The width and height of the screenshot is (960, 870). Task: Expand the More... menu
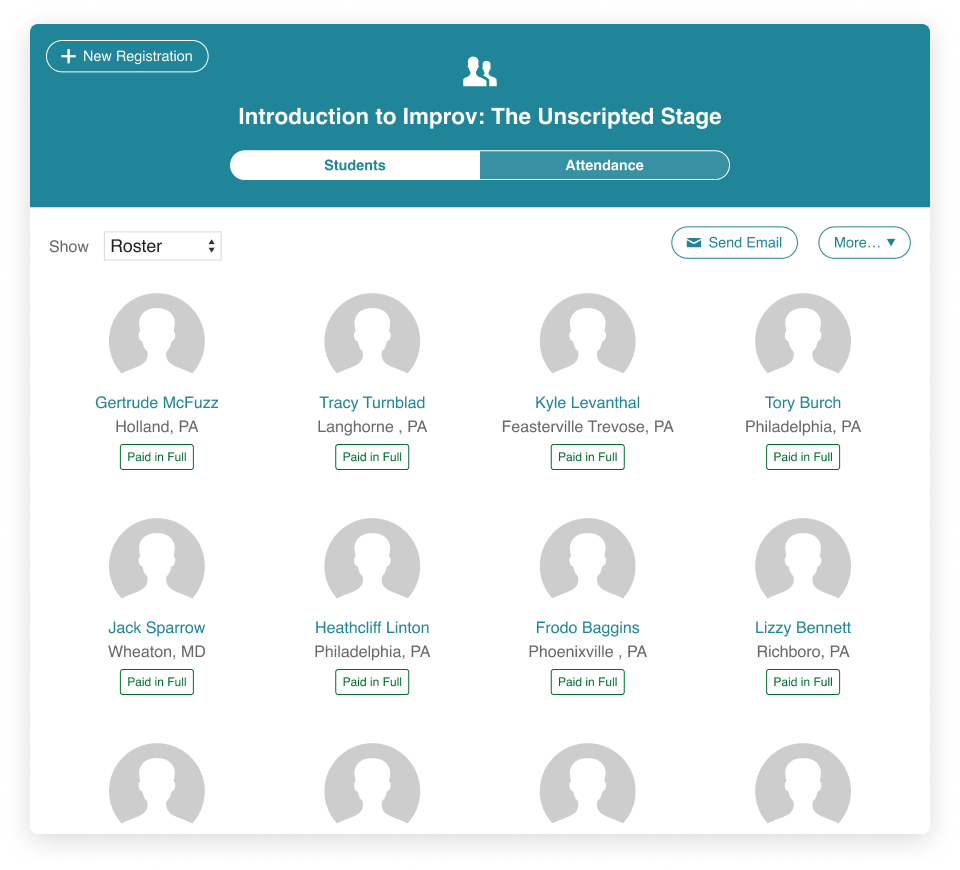(x=864, y=242)
